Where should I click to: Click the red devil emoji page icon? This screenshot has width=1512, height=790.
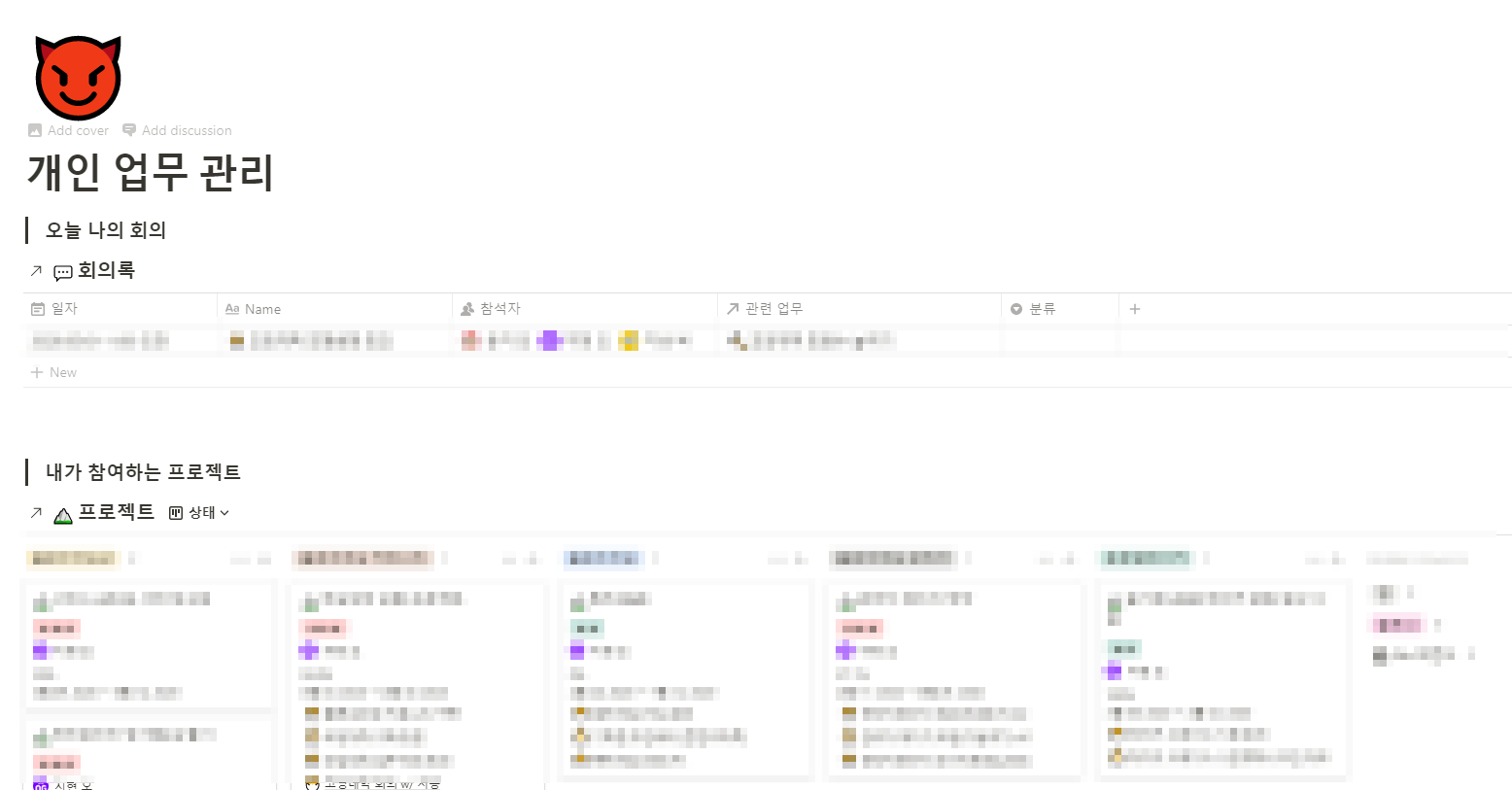pos(78,78)
